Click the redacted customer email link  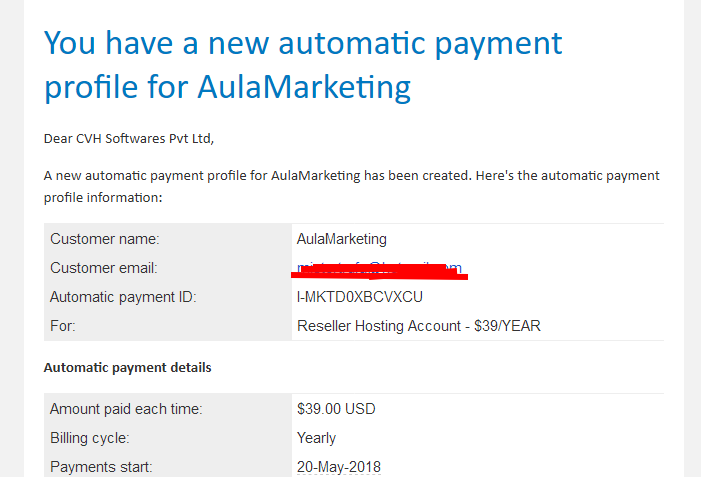click(x=379, y=268)
